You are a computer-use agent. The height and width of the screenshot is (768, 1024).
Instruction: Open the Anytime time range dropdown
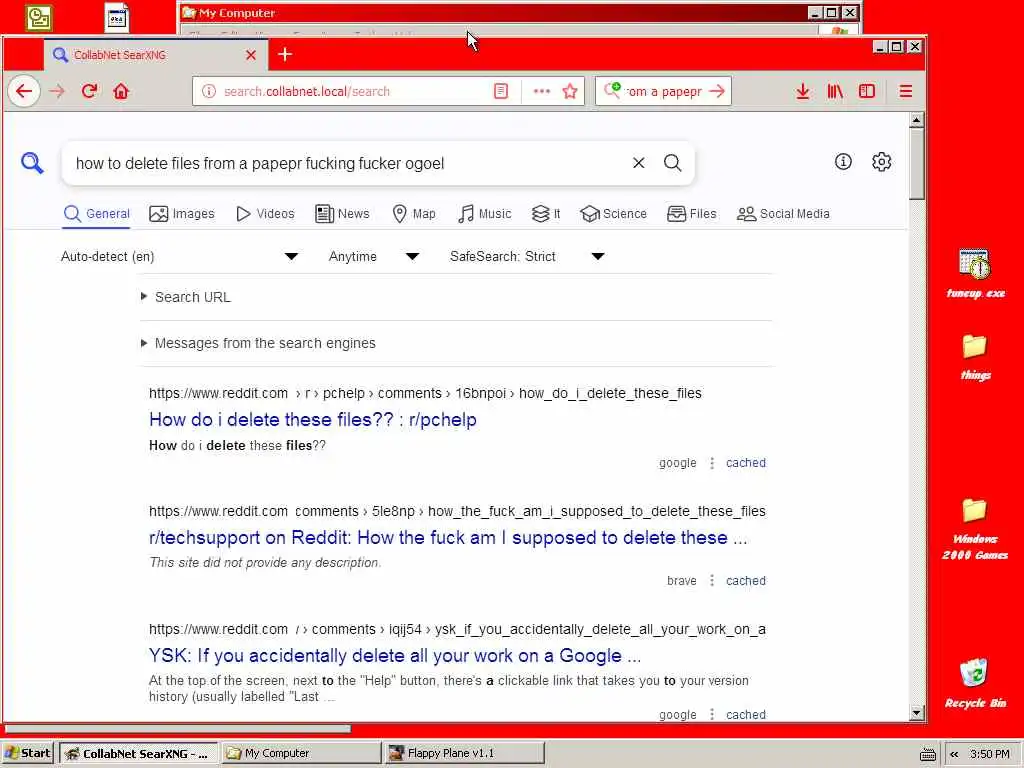point(374,257)
